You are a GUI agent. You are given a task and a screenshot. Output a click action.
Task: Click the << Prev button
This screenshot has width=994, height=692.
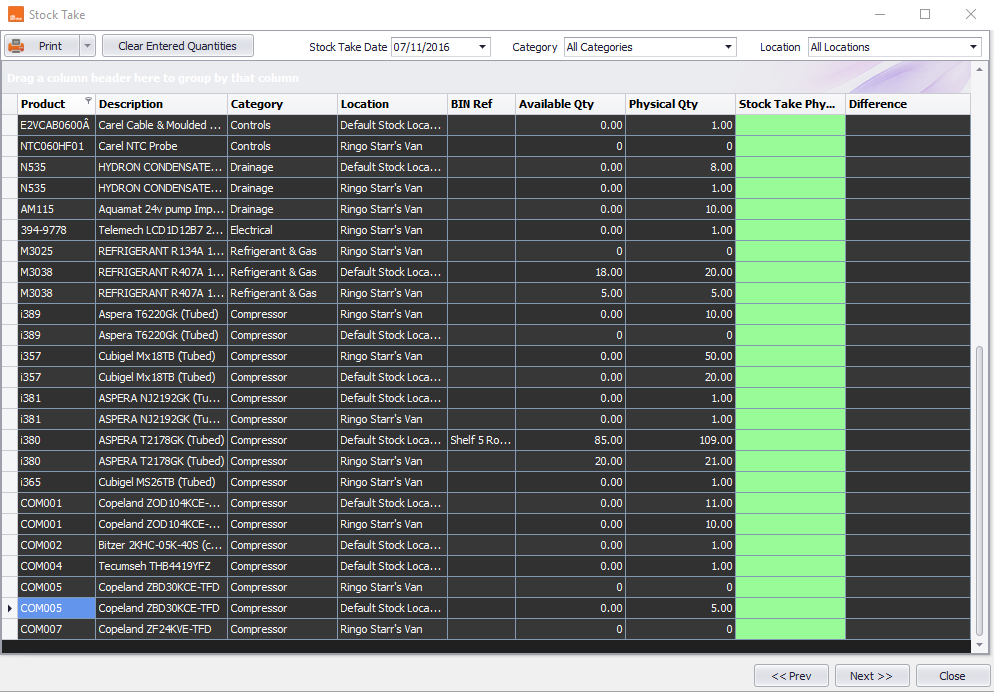point(791,675)
